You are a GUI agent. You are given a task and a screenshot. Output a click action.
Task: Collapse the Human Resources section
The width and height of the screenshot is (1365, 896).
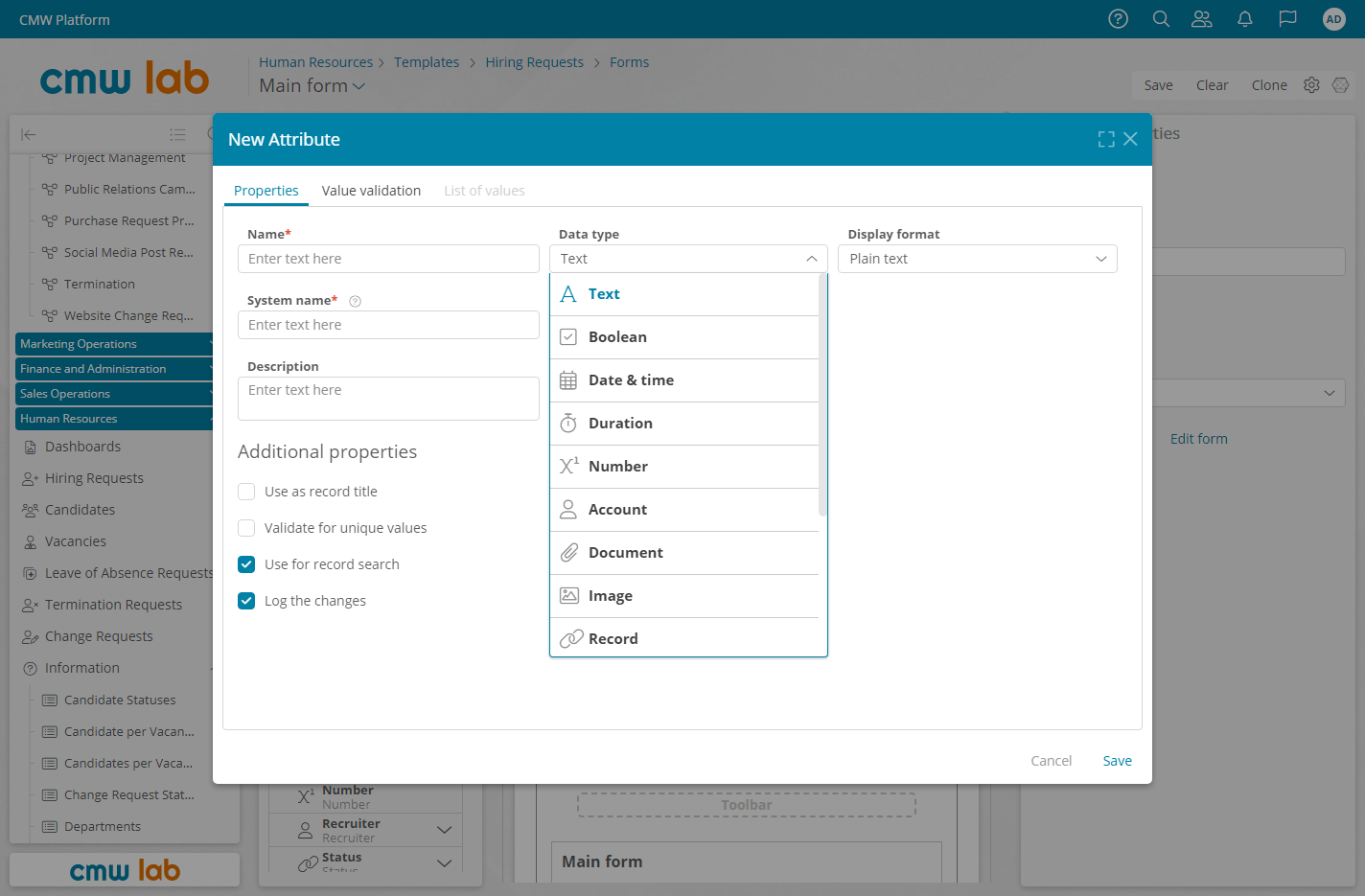[115, 419]
